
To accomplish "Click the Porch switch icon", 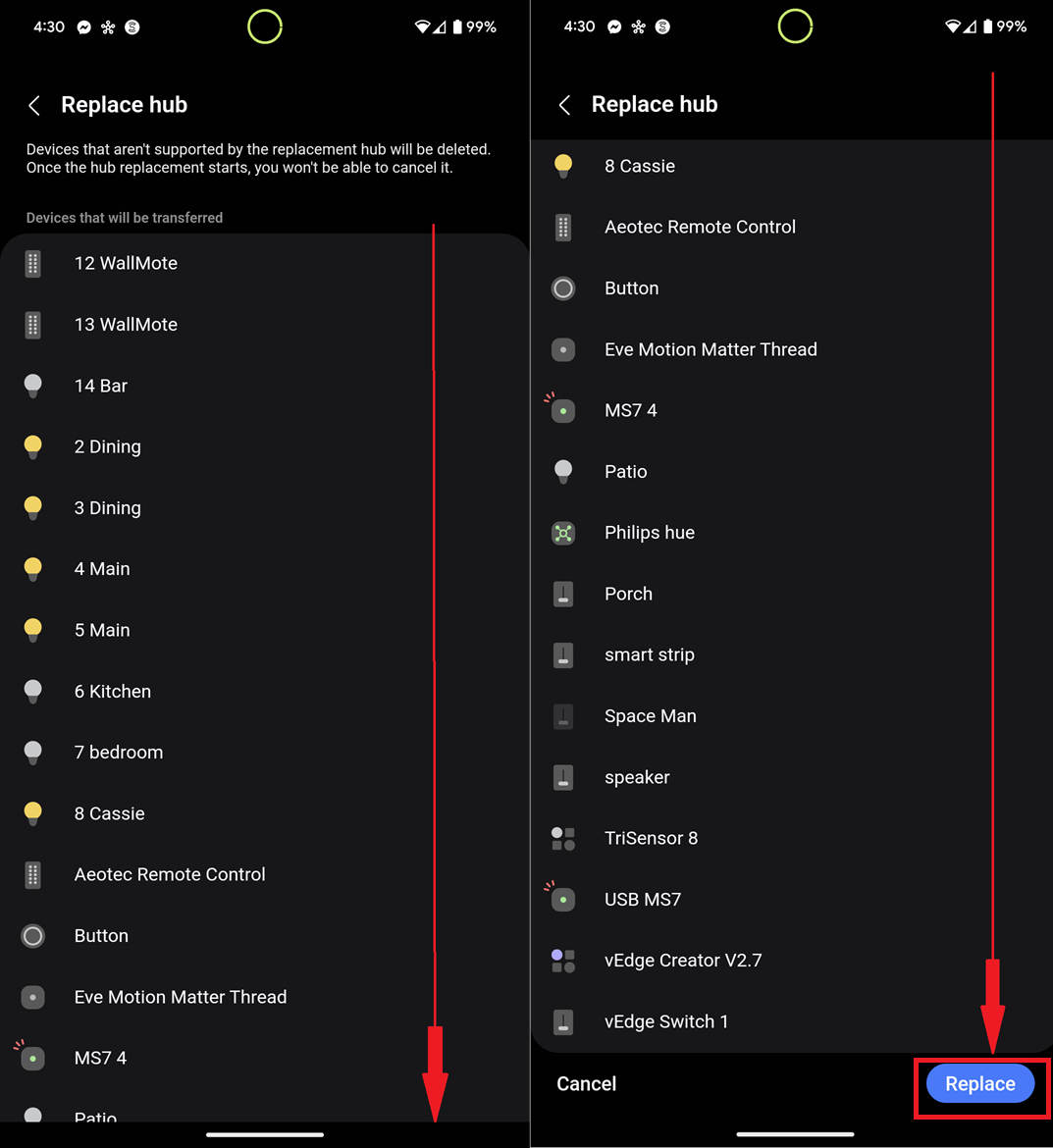I will click(563, 594).
